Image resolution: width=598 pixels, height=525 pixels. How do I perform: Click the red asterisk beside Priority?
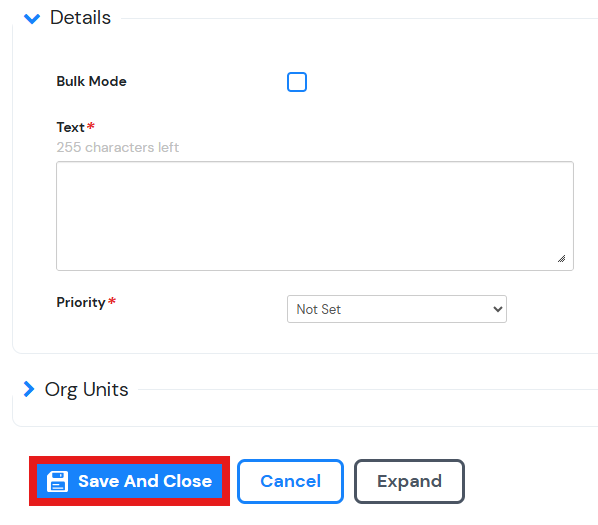(x=112, y=301)
